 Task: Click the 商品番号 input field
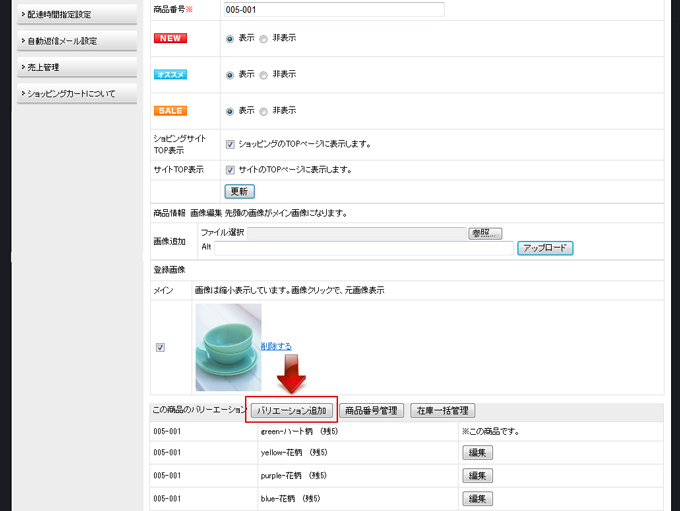(334, 10)
